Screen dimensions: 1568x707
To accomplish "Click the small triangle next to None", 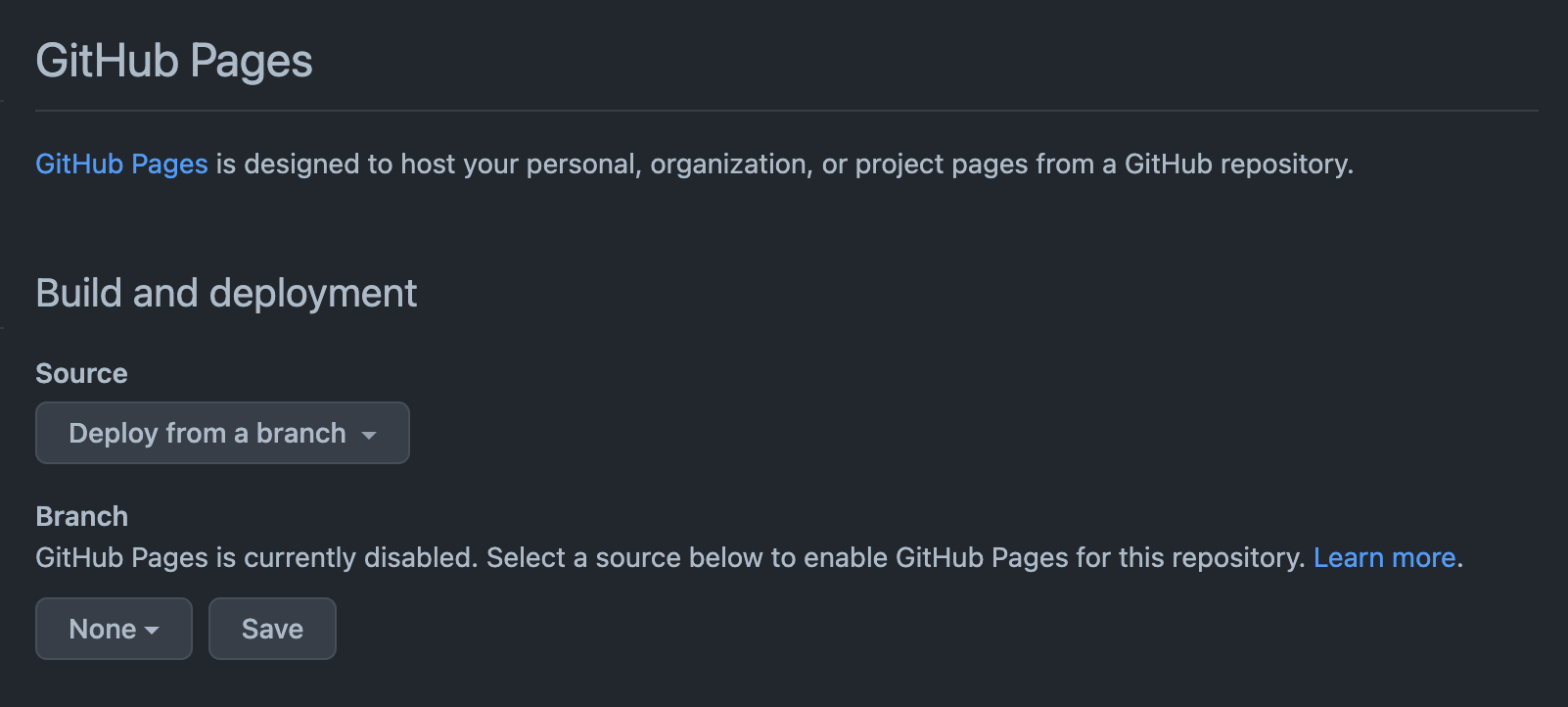I will click(152, 631).
